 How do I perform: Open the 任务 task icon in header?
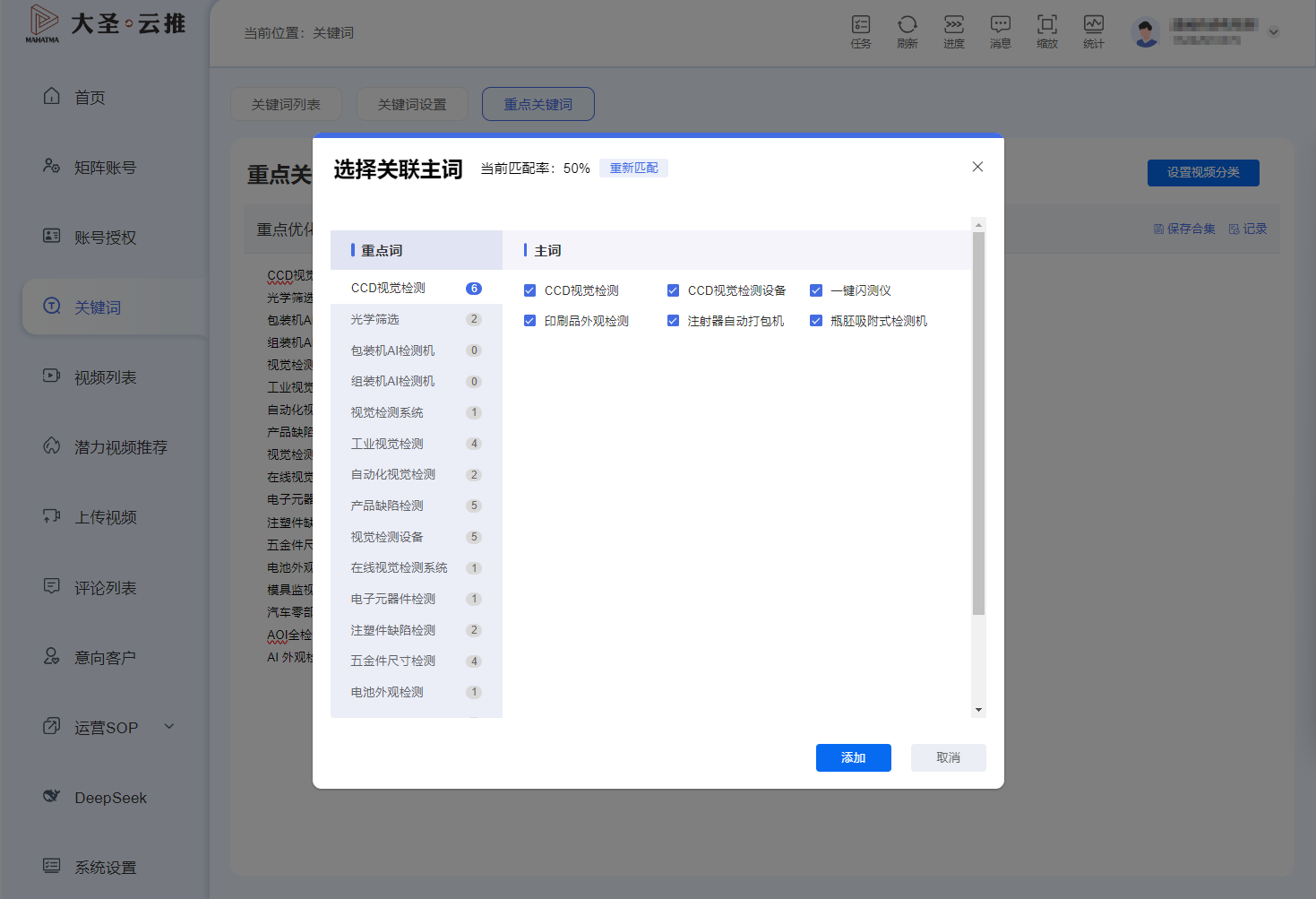pos(861,31)
